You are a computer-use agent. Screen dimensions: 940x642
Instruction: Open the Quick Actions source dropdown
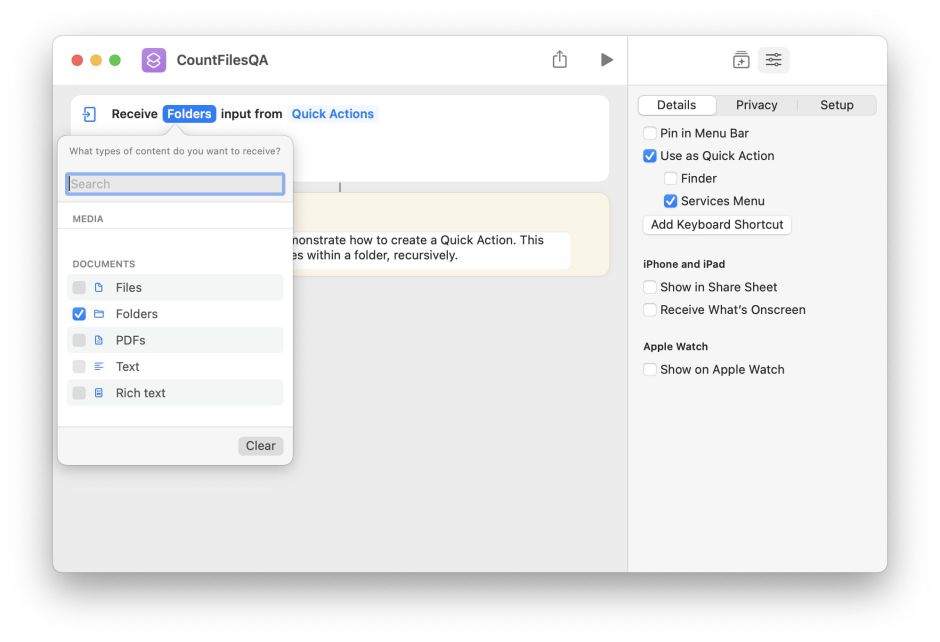332,114
